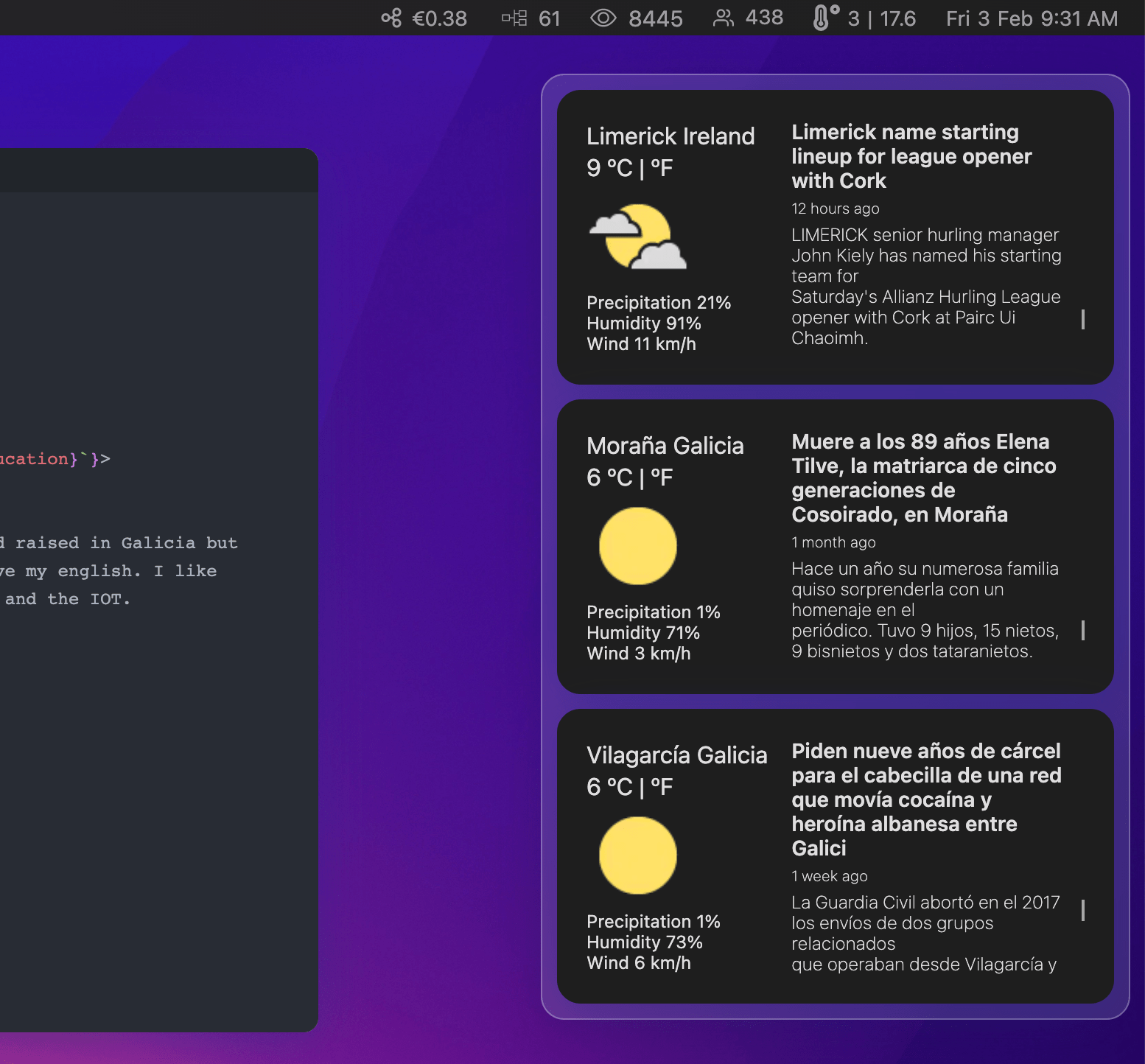1145x1064 pixels.
Task: Click the 12 hours ago timestamp
Action: (x=836, y=209)
